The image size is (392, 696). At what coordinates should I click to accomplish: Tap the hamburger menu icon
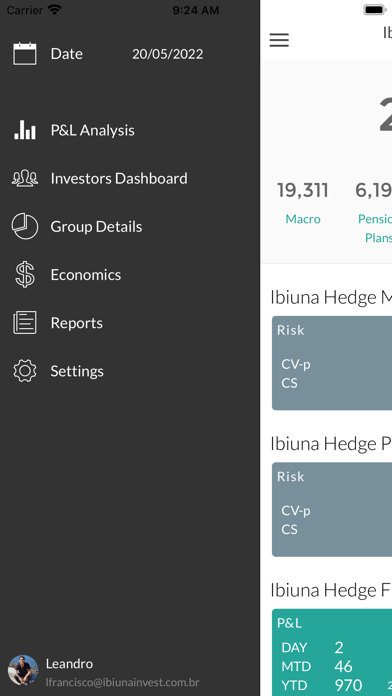(279, 40)
